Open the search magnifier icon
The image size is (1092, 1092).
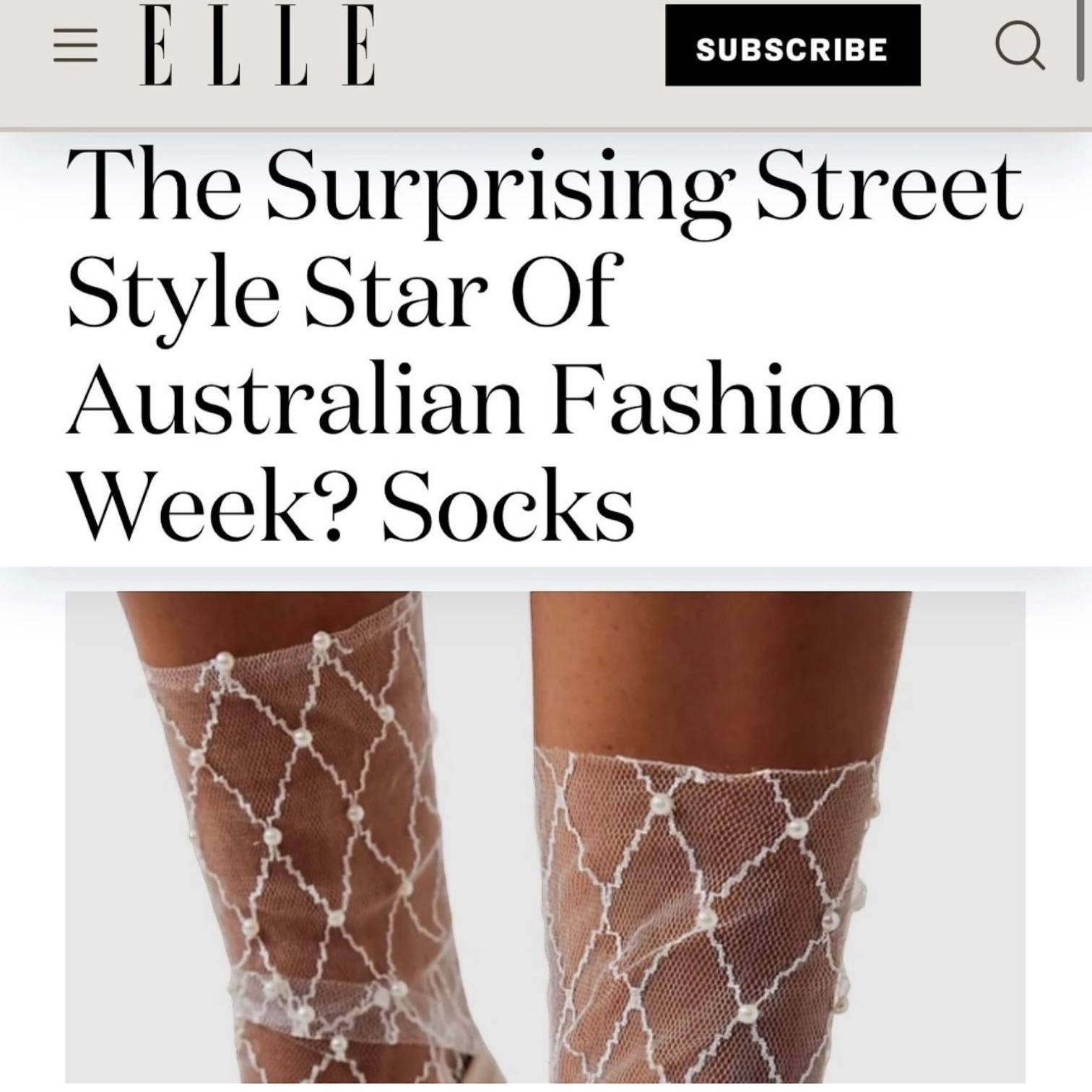click(x=1020, y=47)
